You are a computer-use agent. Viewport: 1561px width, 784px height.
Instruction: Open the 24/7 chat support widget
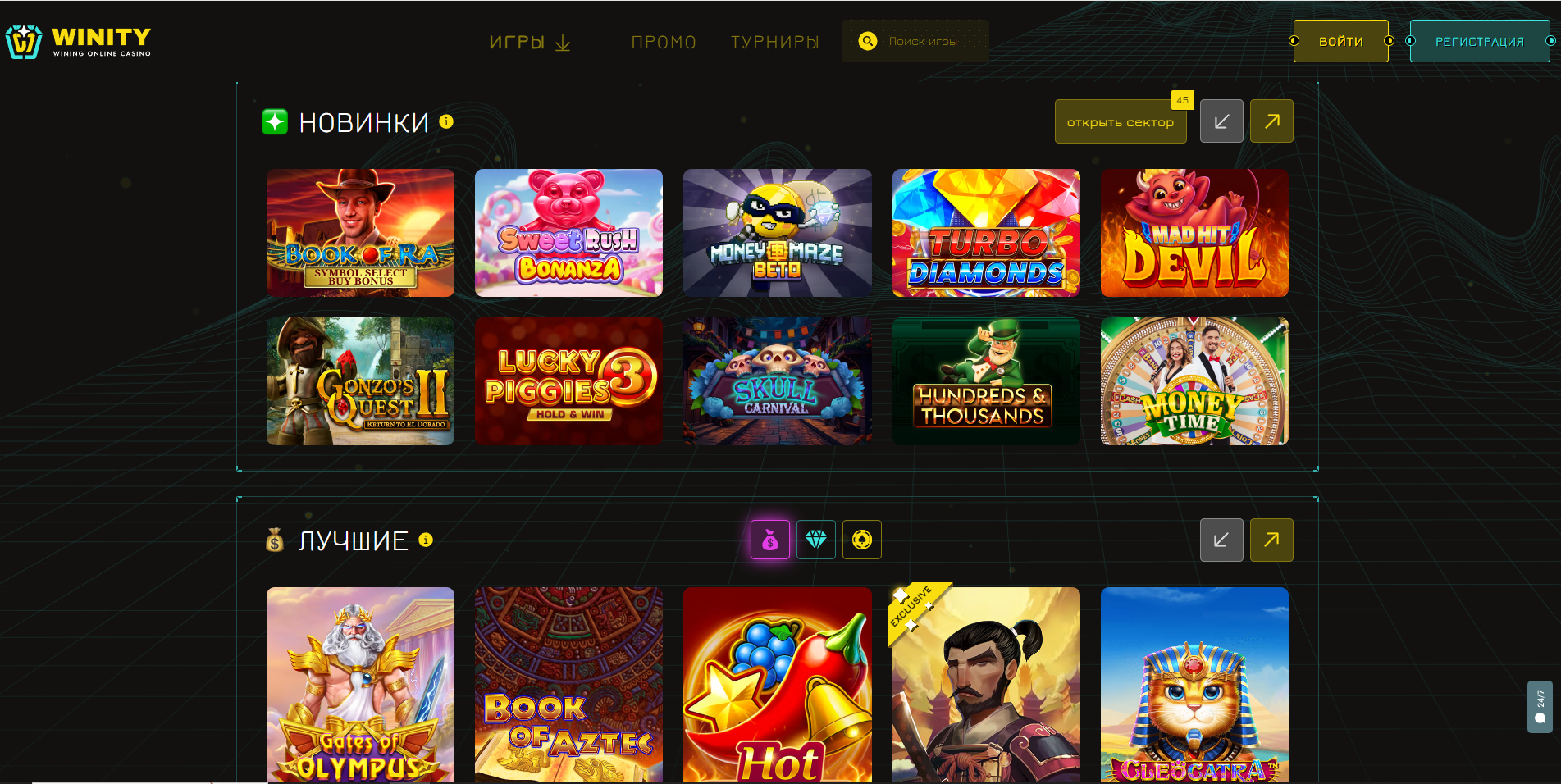[1540, 707]
